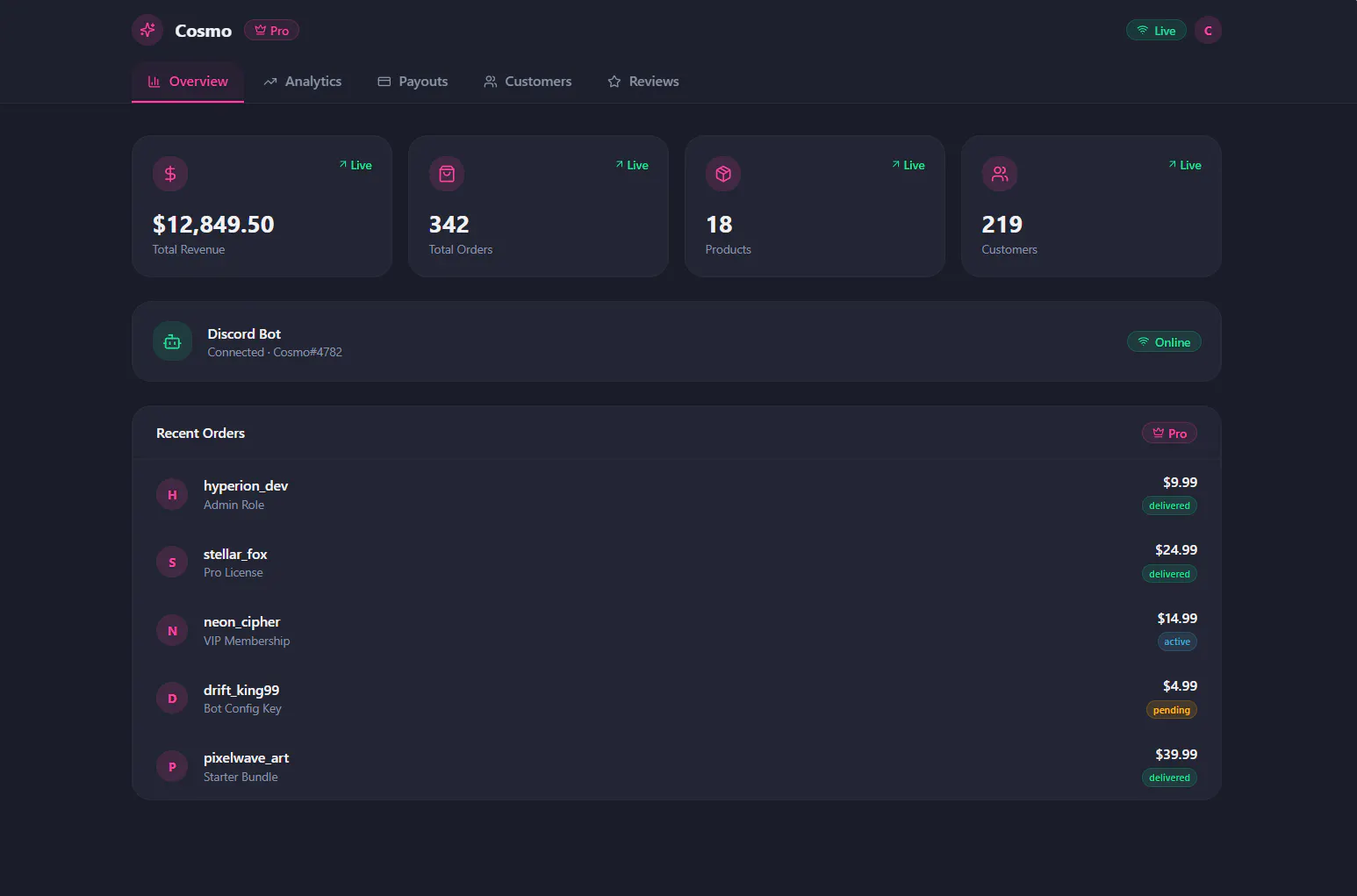Click the Cosmo brand name

(x=203, y=31)
